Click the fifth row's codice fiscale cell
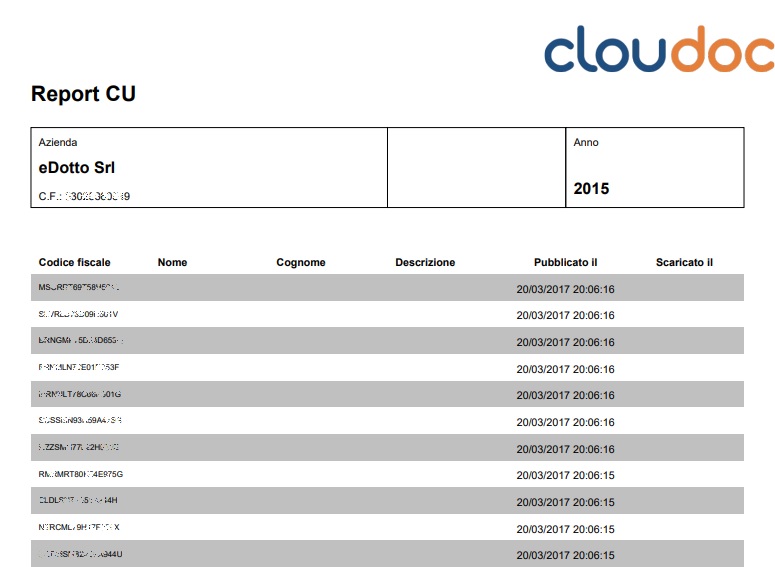This screenshot has width=775, height=567. pyautogui.click(x=80, y=395)
